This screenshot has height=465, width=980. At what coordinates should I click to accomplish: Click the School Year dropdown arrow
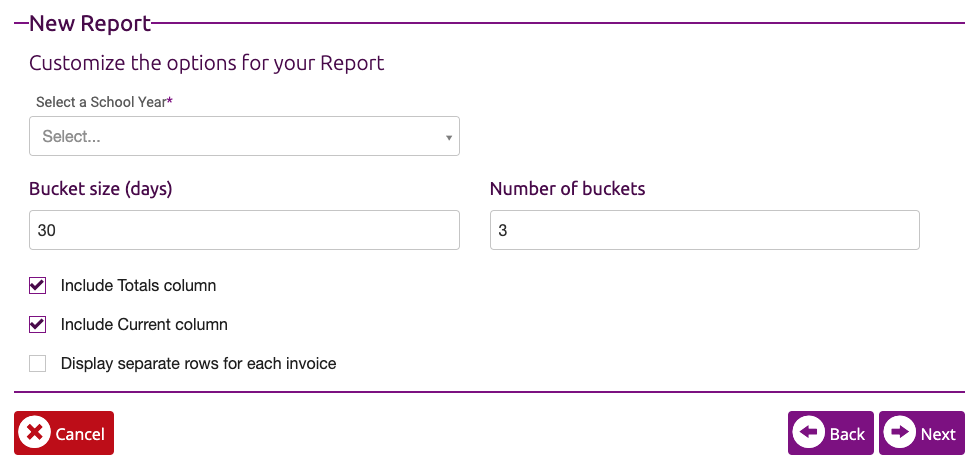tap(449, 138)
